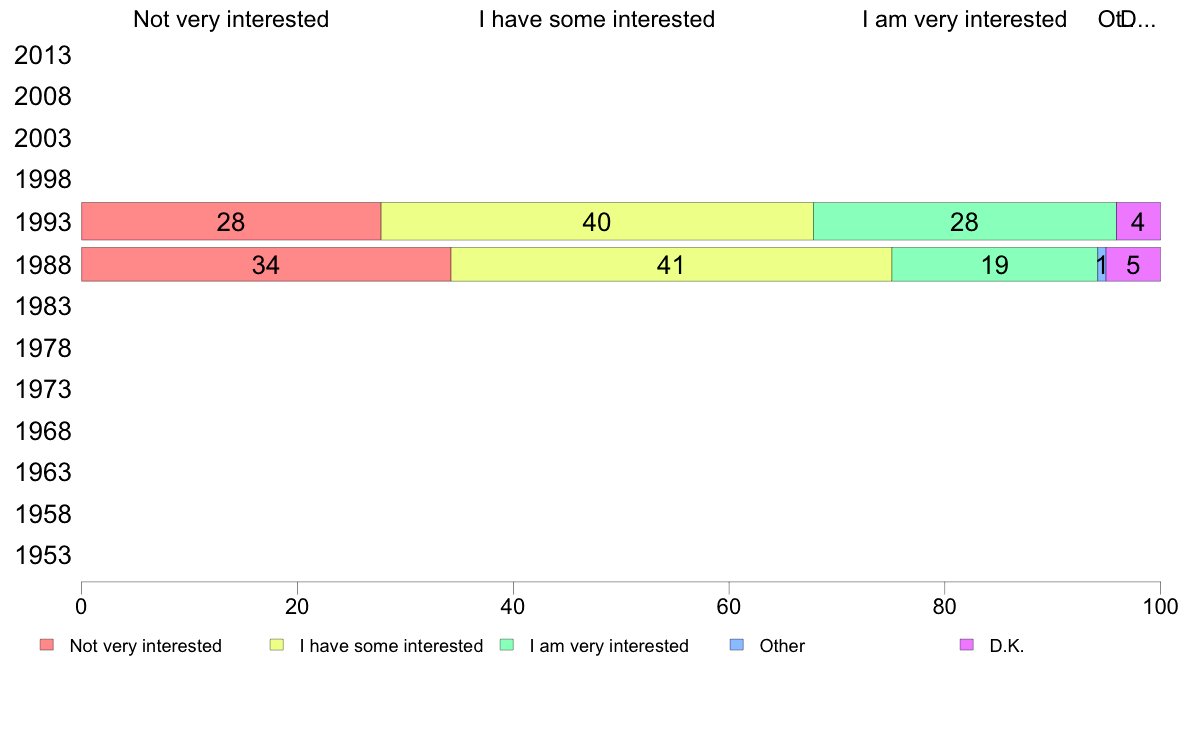The image size is (1188, 736).
Task: Click the Other legend text label
Action: coord(782,646)
